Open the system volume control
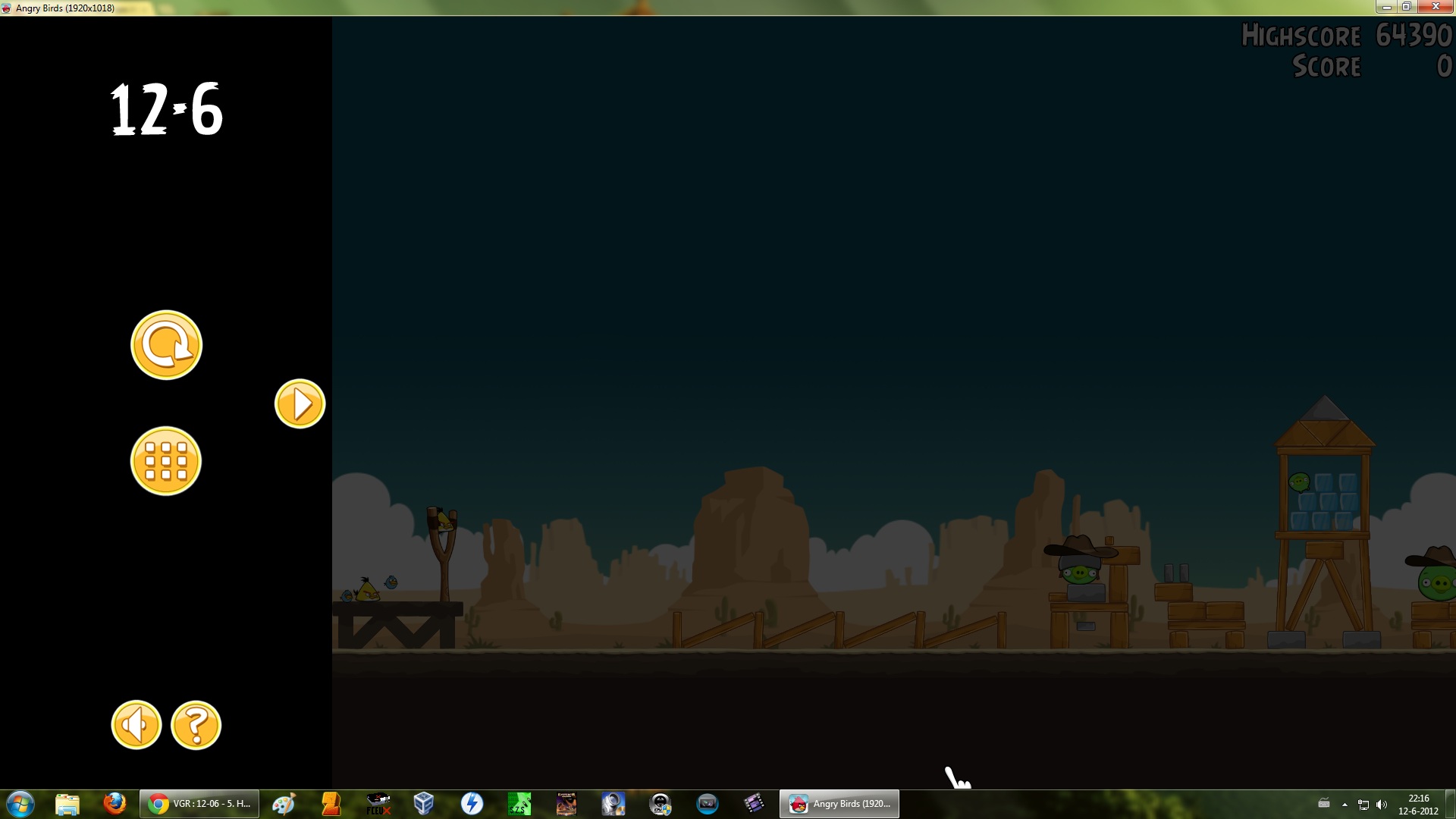 point(1381,805)
